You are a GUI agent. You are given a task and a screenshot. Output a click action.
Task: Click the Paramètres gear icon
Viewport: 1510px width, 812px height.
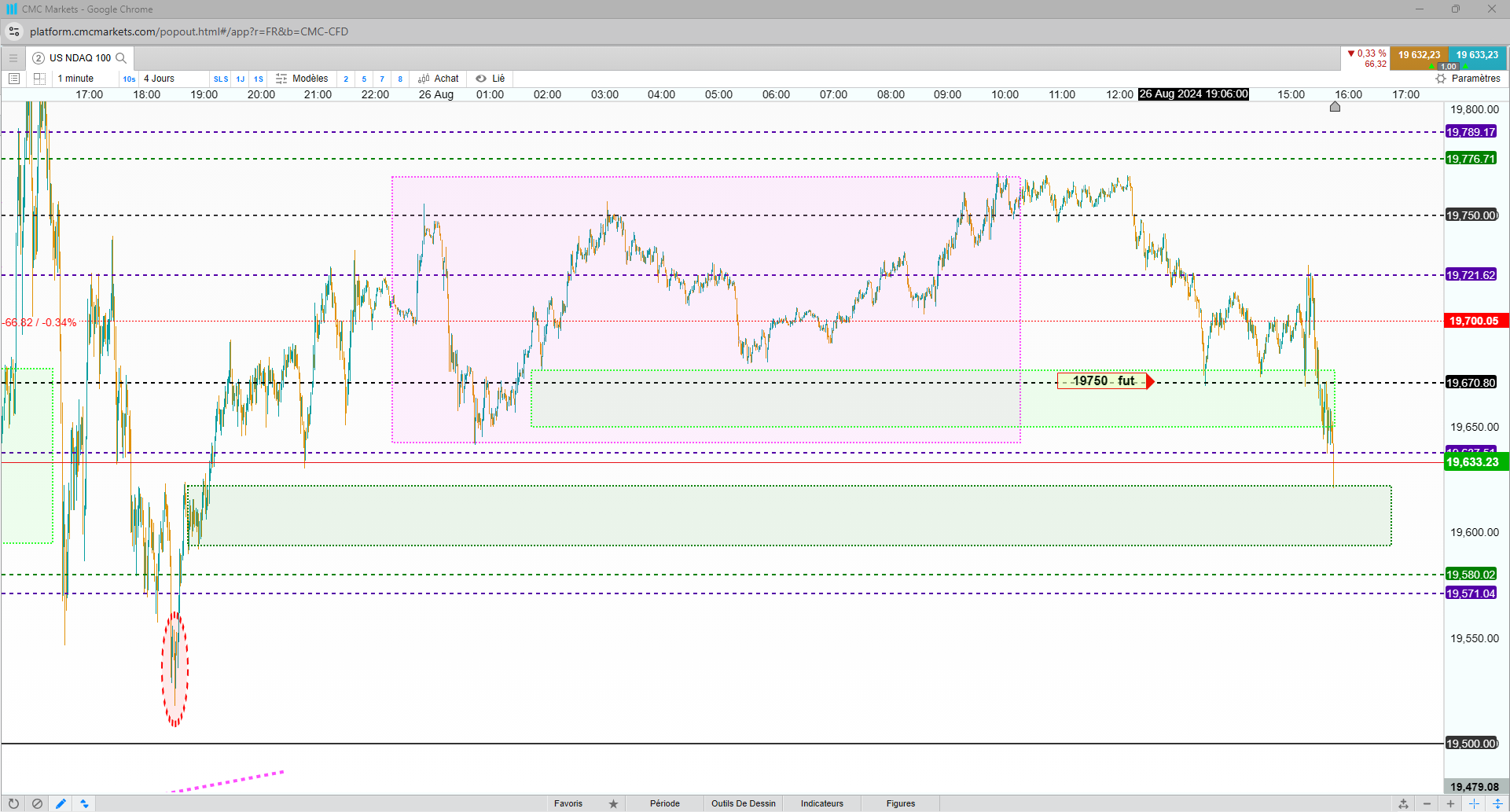pos(1441,79)
